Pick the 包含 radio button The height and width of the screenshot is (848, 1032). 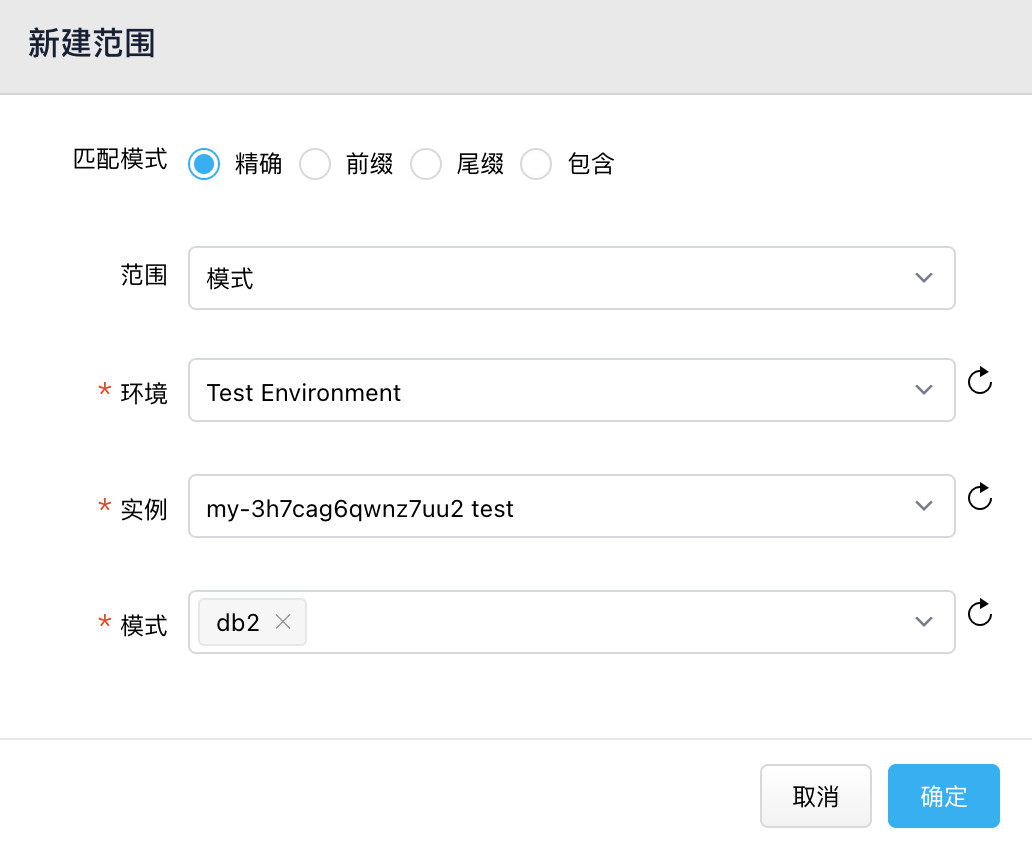click(537, 164)
